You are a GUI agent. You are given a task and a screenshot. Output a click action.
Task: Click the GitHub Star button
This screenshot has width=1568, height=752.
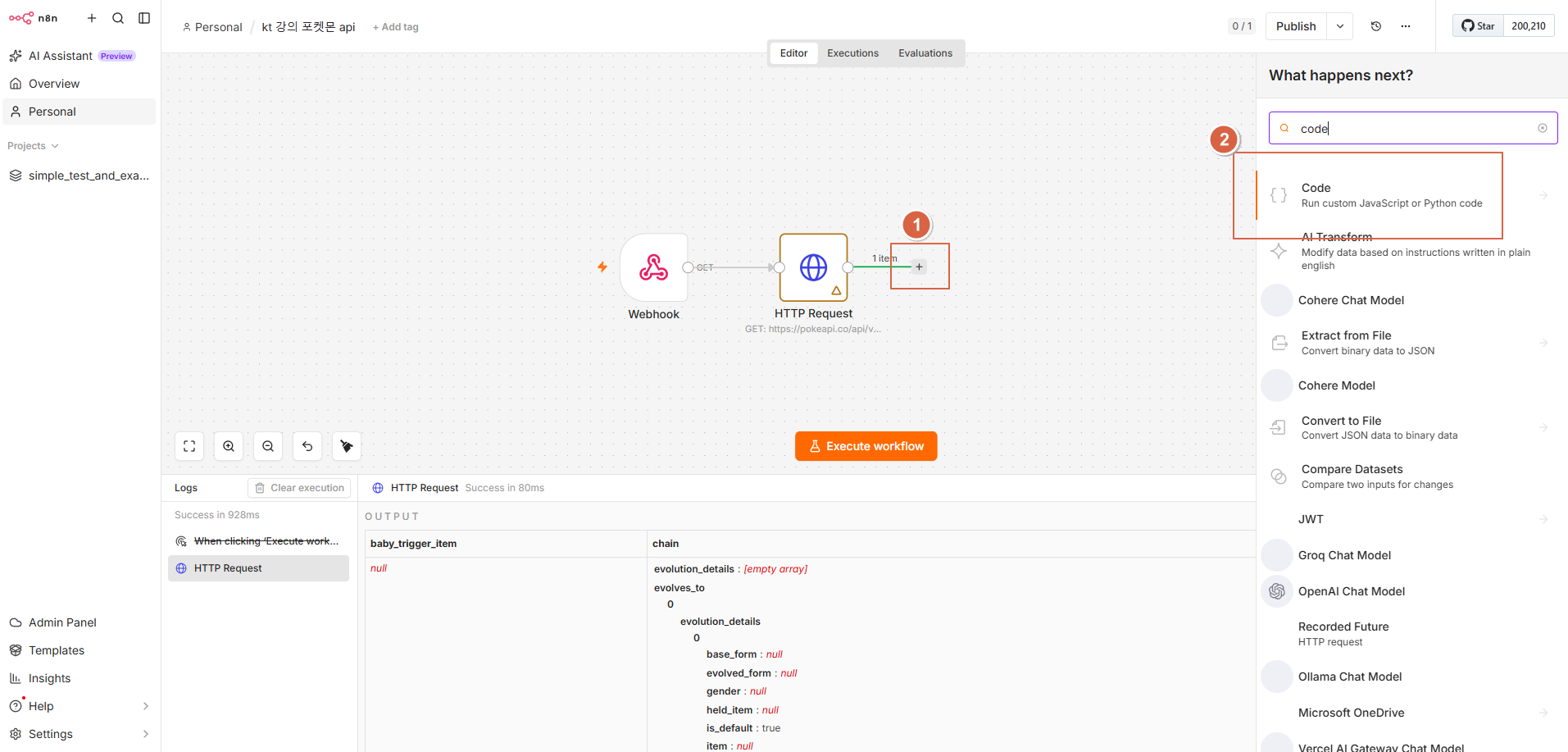1479,26
